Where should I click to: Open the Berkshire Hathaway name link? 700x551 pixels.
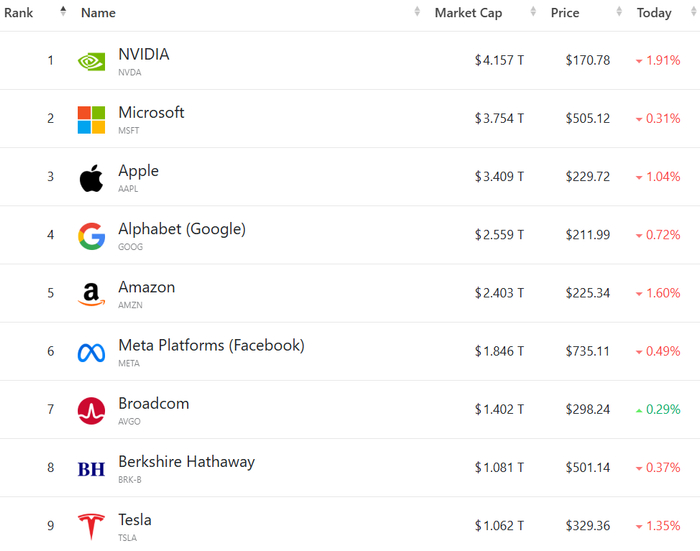pyautogui.click(x=186, y=461)
